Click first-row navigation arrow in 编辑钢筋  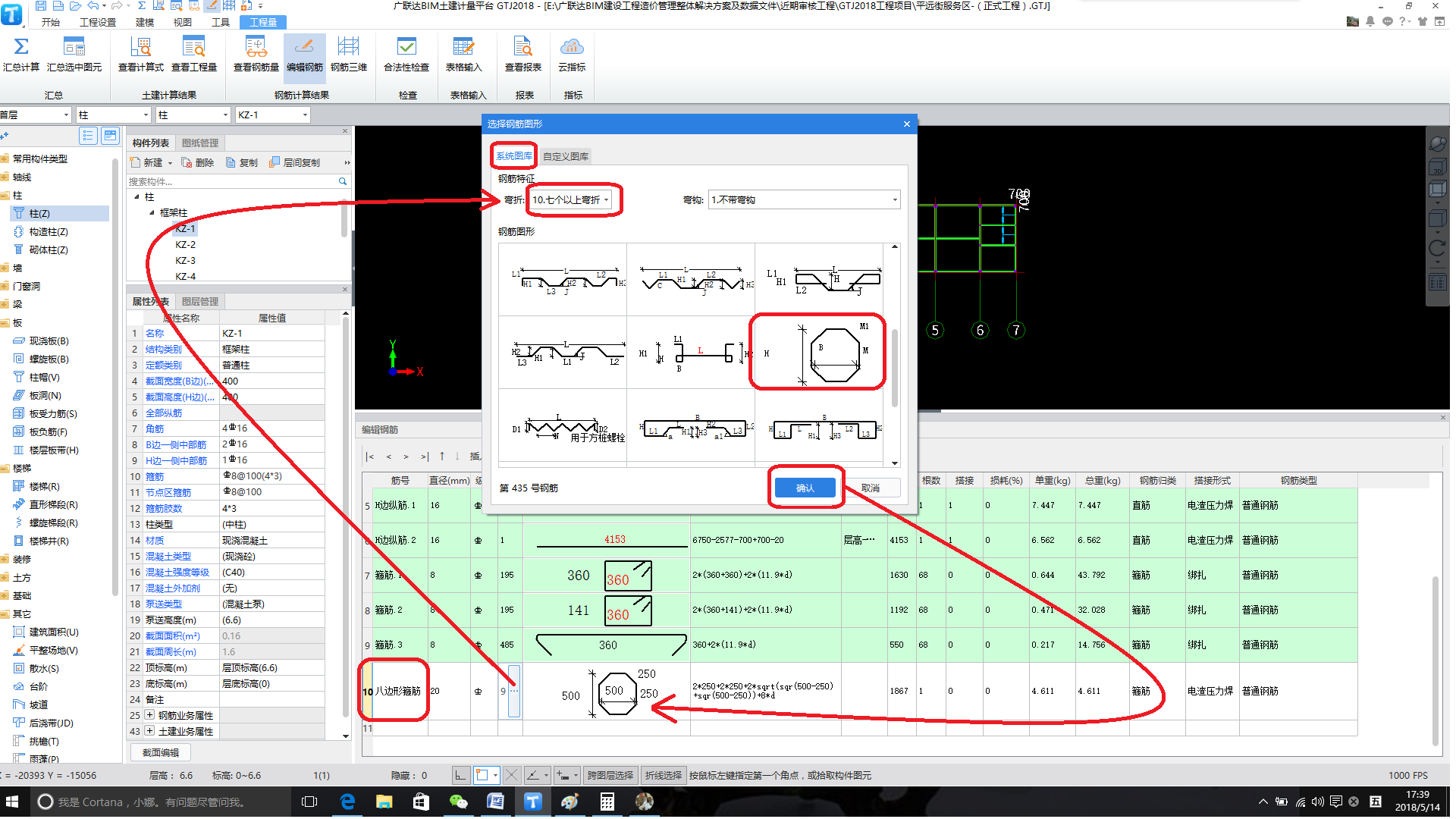369,457
